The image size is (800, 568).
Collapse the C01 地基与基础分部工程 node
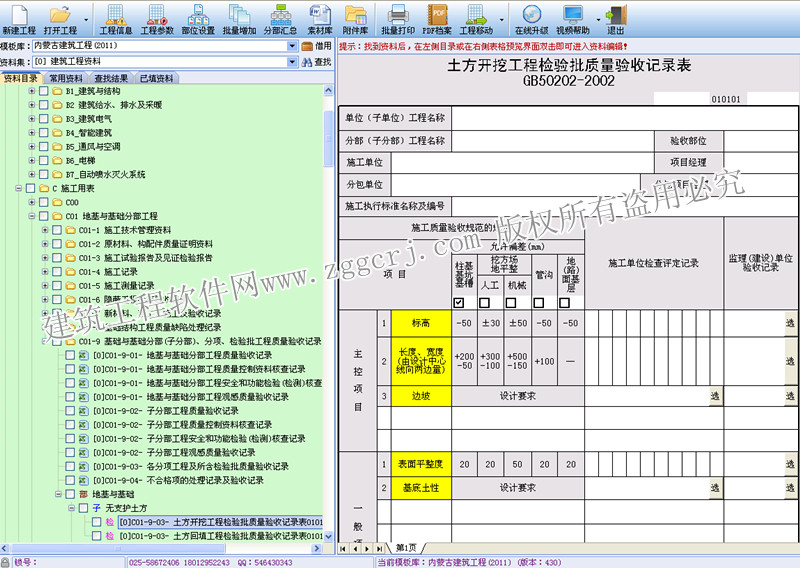31,216
